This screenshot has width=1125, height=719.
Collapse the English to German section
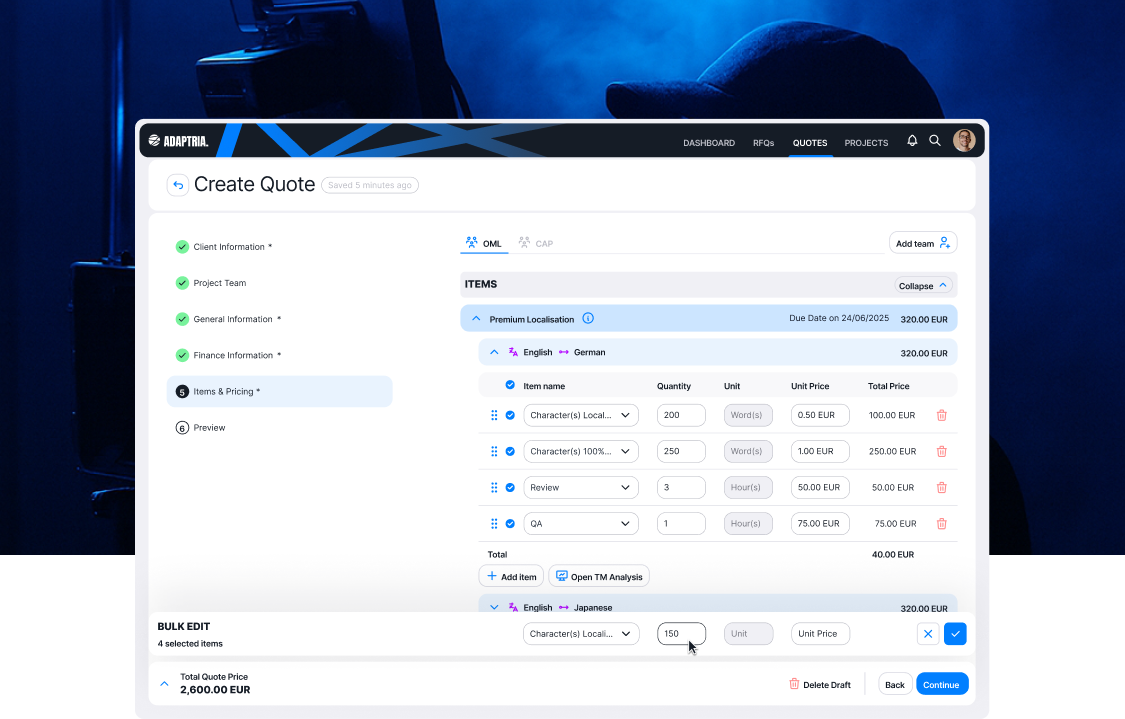click(494, 352)
